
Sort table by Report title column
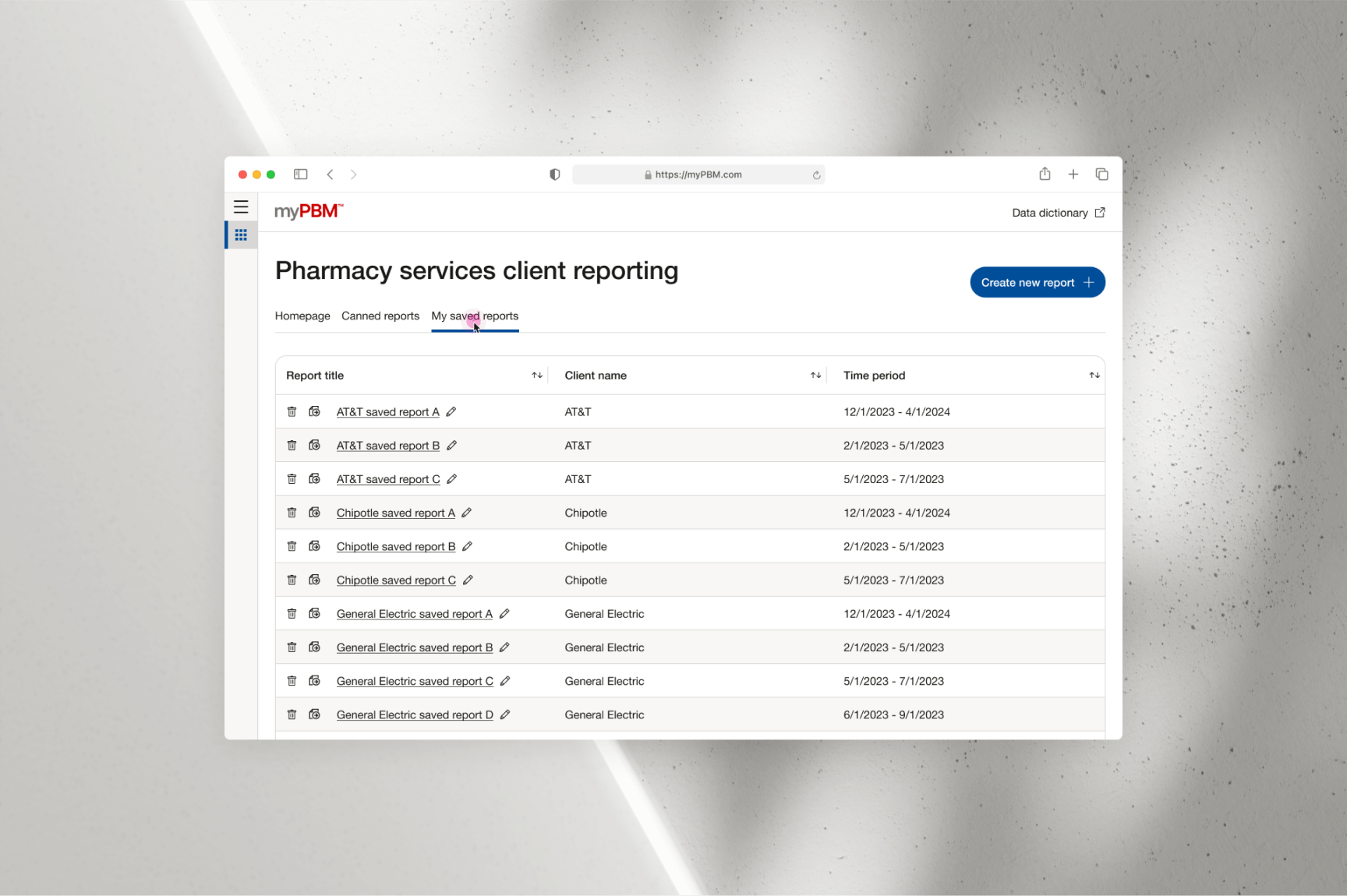click(537, 376)
